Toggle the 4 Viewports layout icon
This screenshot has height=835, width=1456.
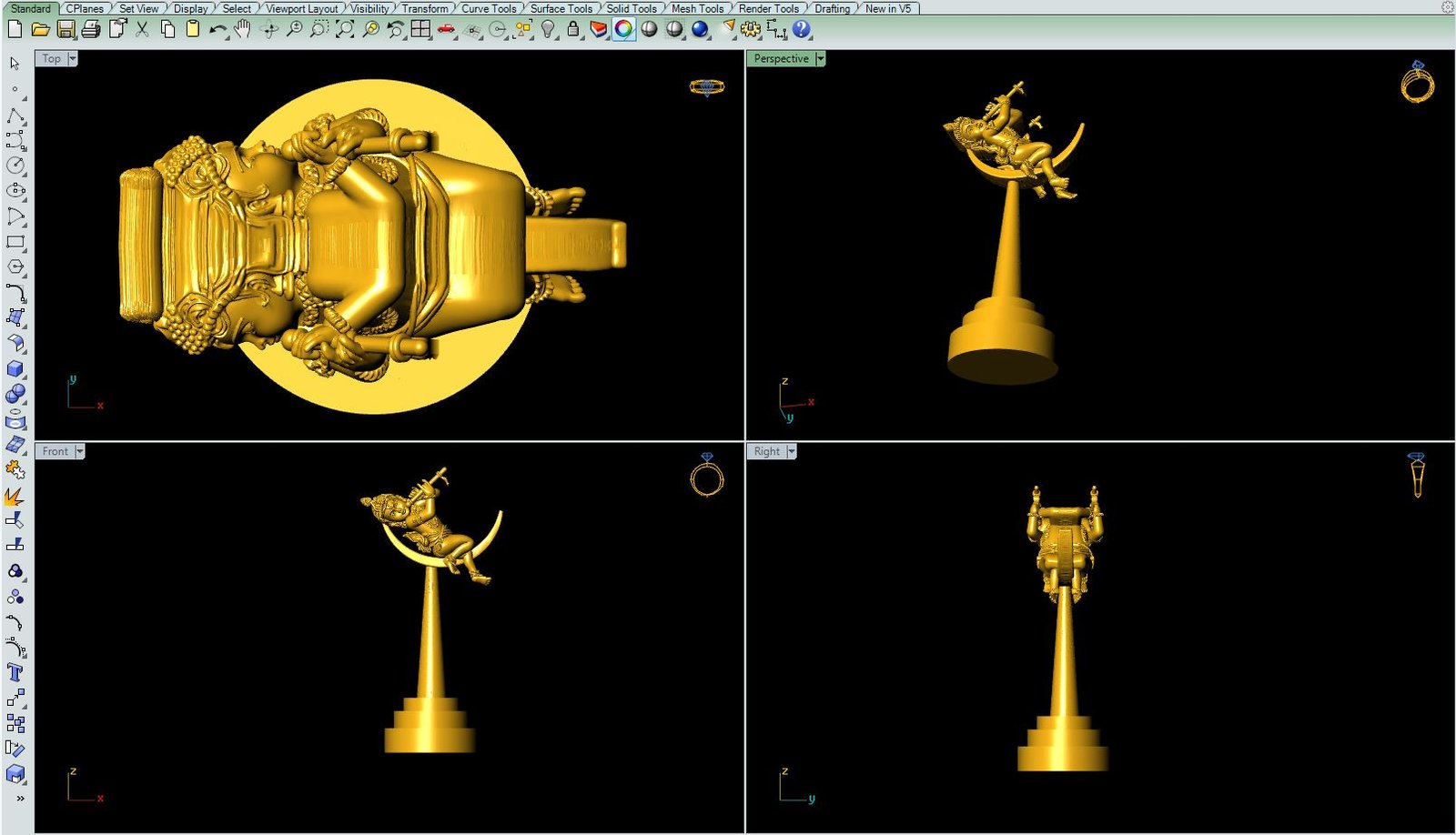tap(420, 29)
